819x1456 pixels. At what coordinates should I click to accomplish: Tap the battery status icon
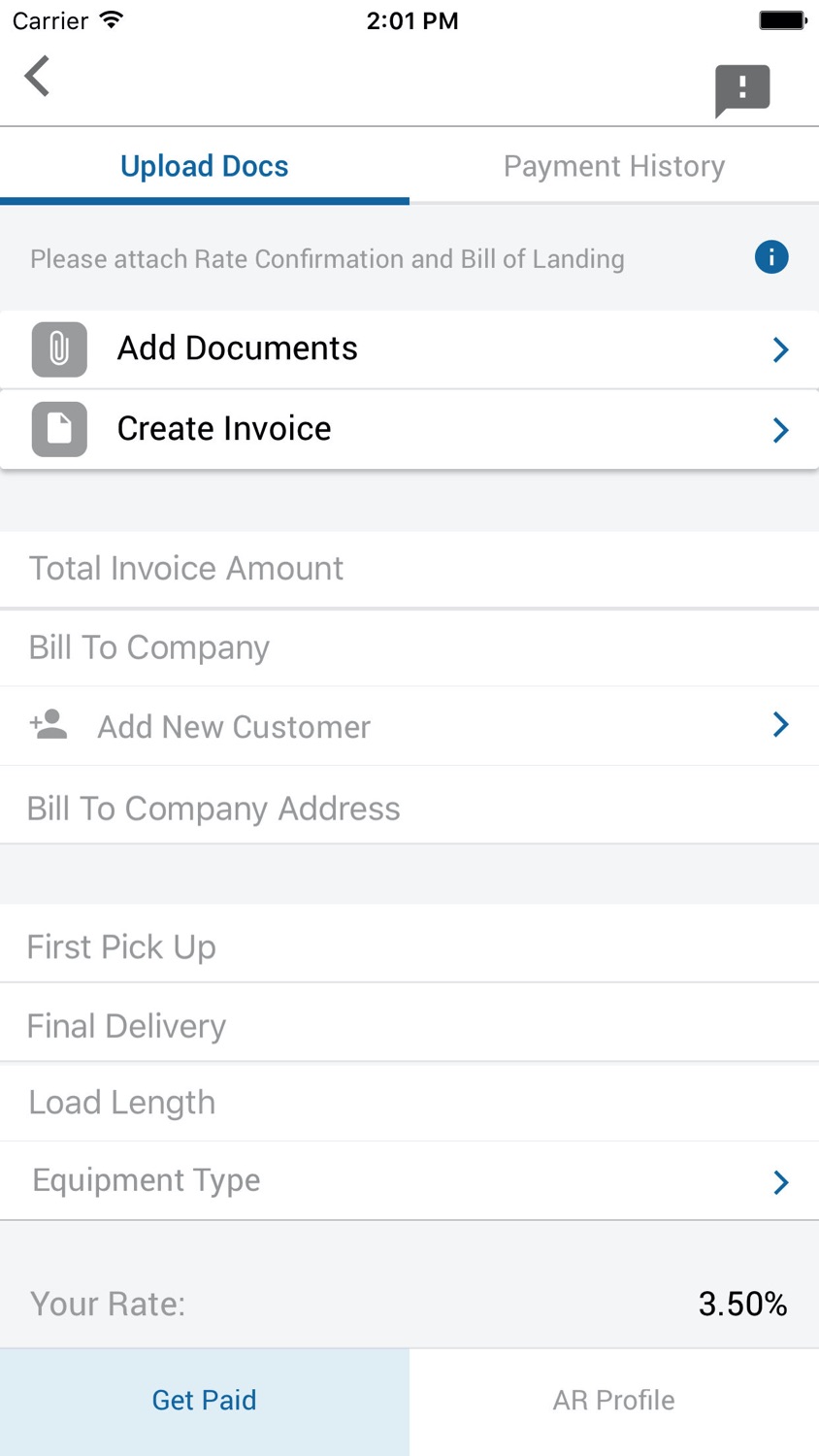(x=783, y=20)
